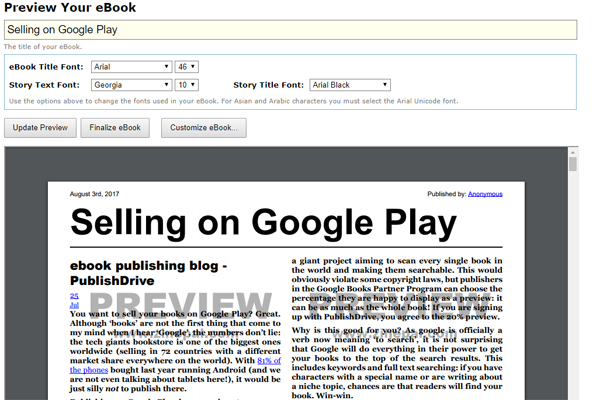
Task: Open the eBook Title Font dropdown (Arial)
Action: [131, 67]
